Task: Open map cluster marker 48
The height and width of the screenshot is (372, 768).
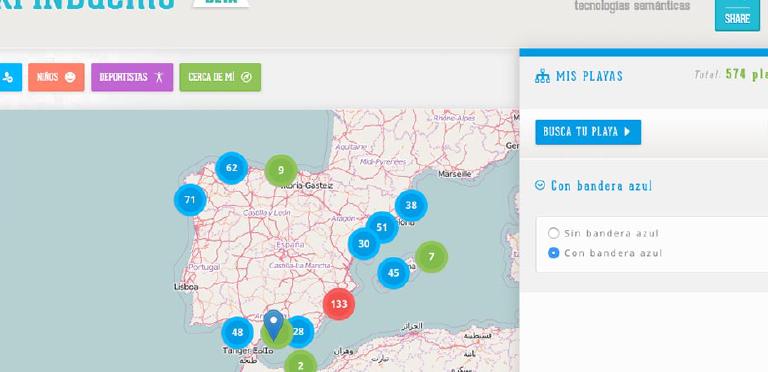Action: click(238, 332)
